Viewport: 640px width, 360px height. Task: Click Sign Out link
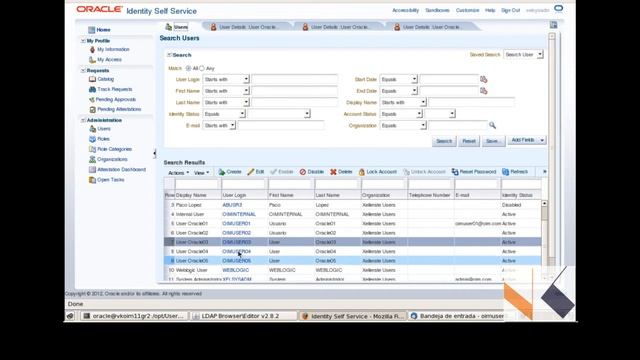pos(510,10)
